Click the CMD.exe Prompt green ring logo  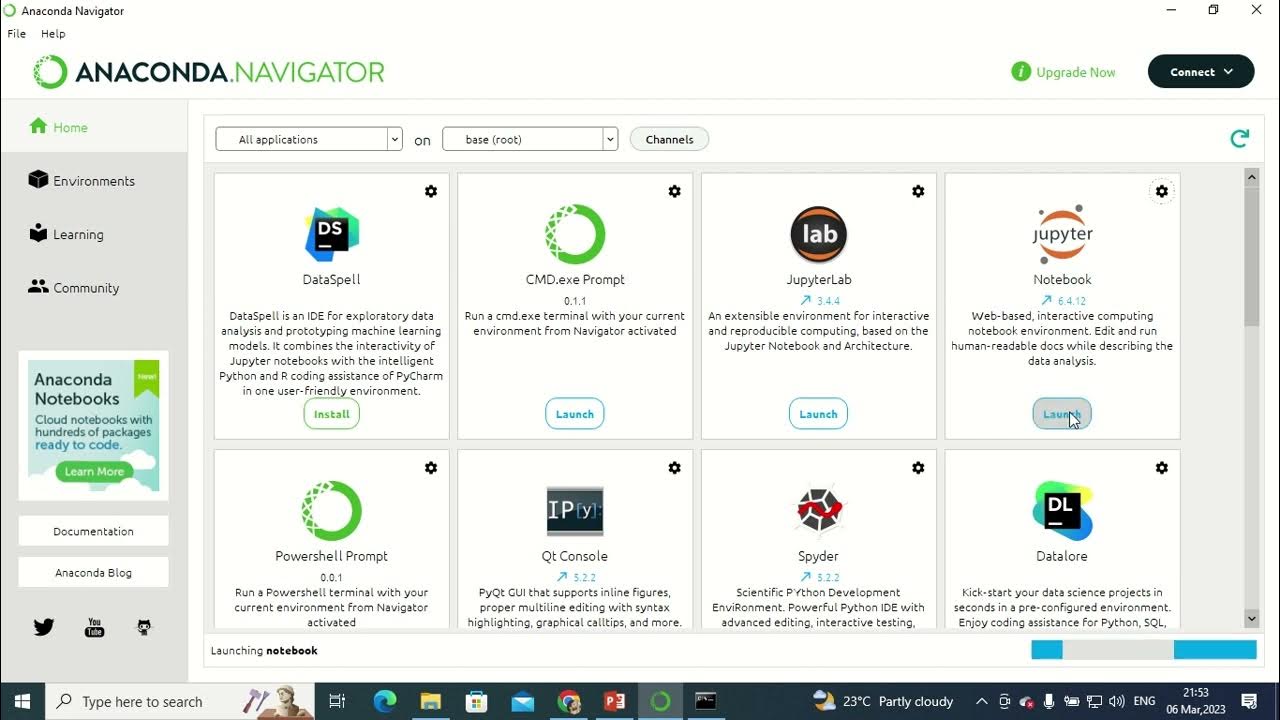point(575,234)
